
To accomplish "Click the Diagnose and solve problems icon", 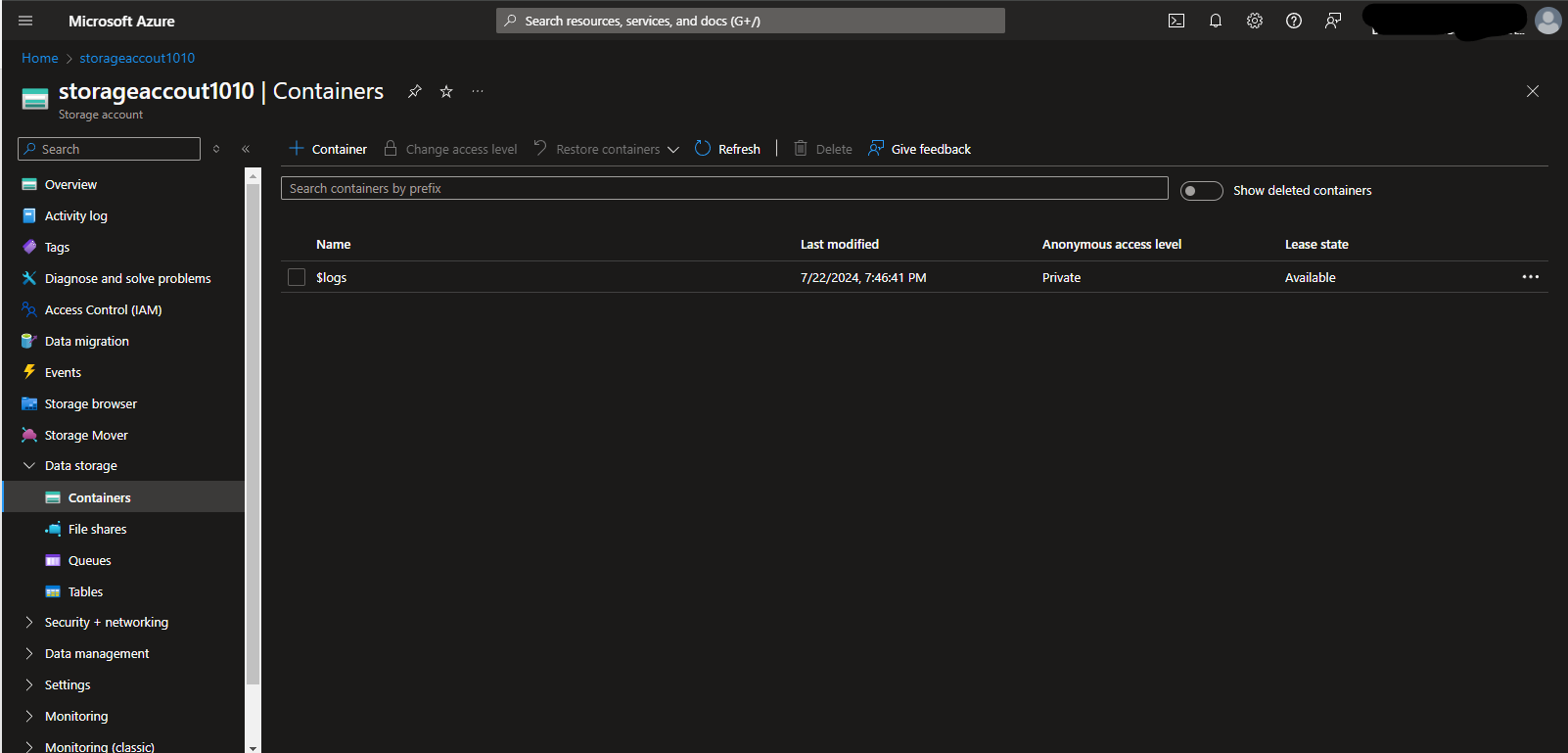I will 29,278.
